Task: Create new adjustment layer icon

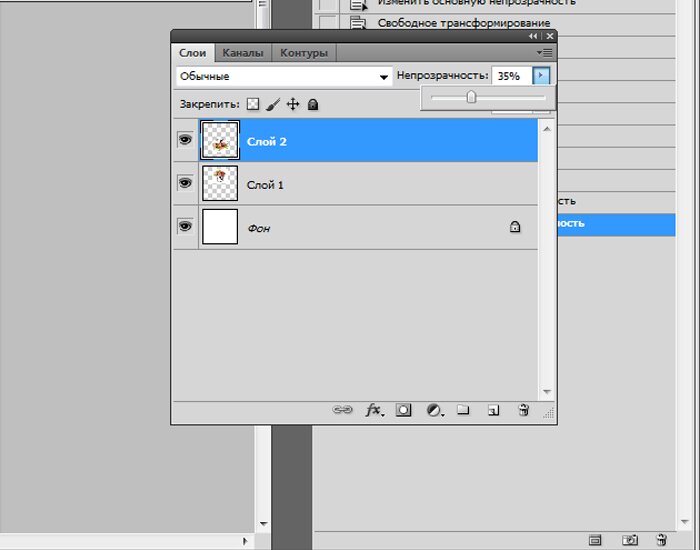Action: click(434, 410)
